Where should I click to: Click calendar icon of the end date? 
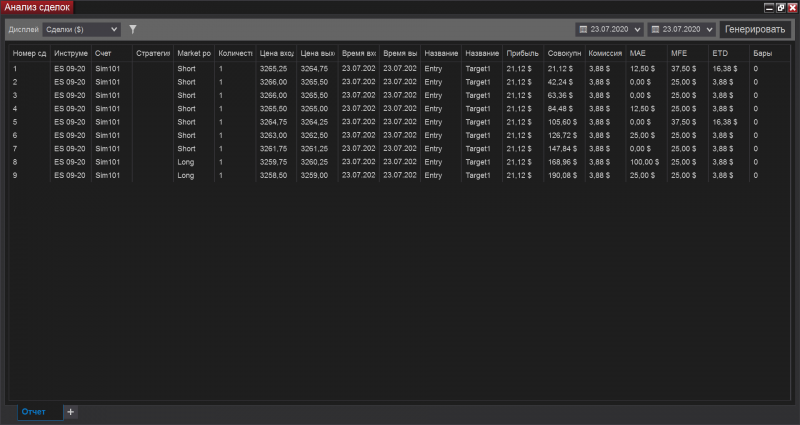(x=656, y=30)
